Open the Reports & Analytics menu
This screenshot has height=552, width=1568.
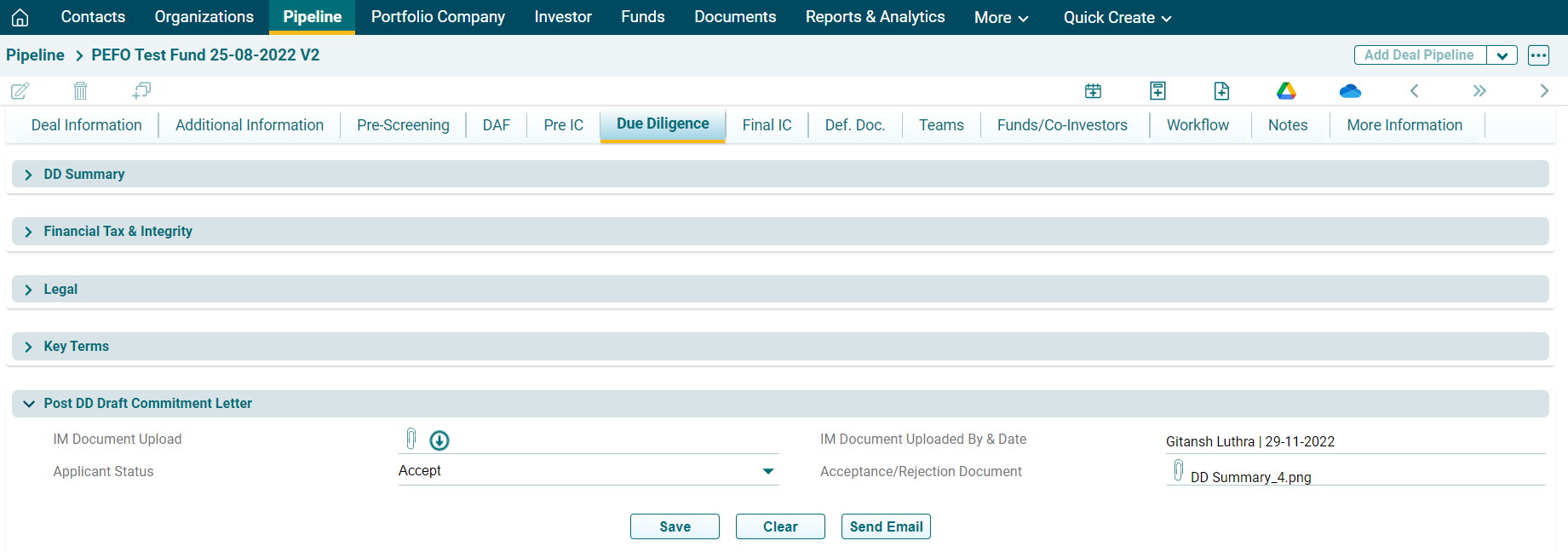coord(875,17)
